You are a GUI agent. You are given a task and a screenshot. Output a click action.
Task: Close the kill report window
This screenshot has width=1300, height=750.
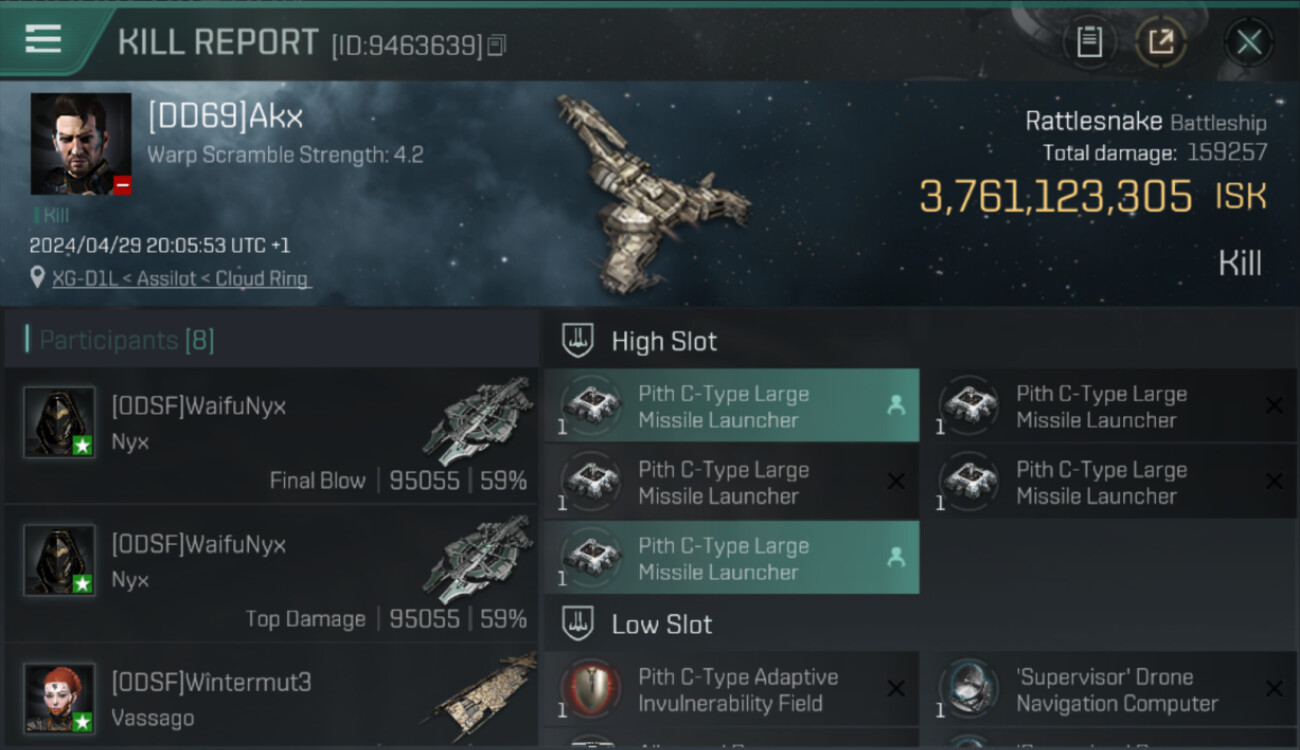point(1249,42)
